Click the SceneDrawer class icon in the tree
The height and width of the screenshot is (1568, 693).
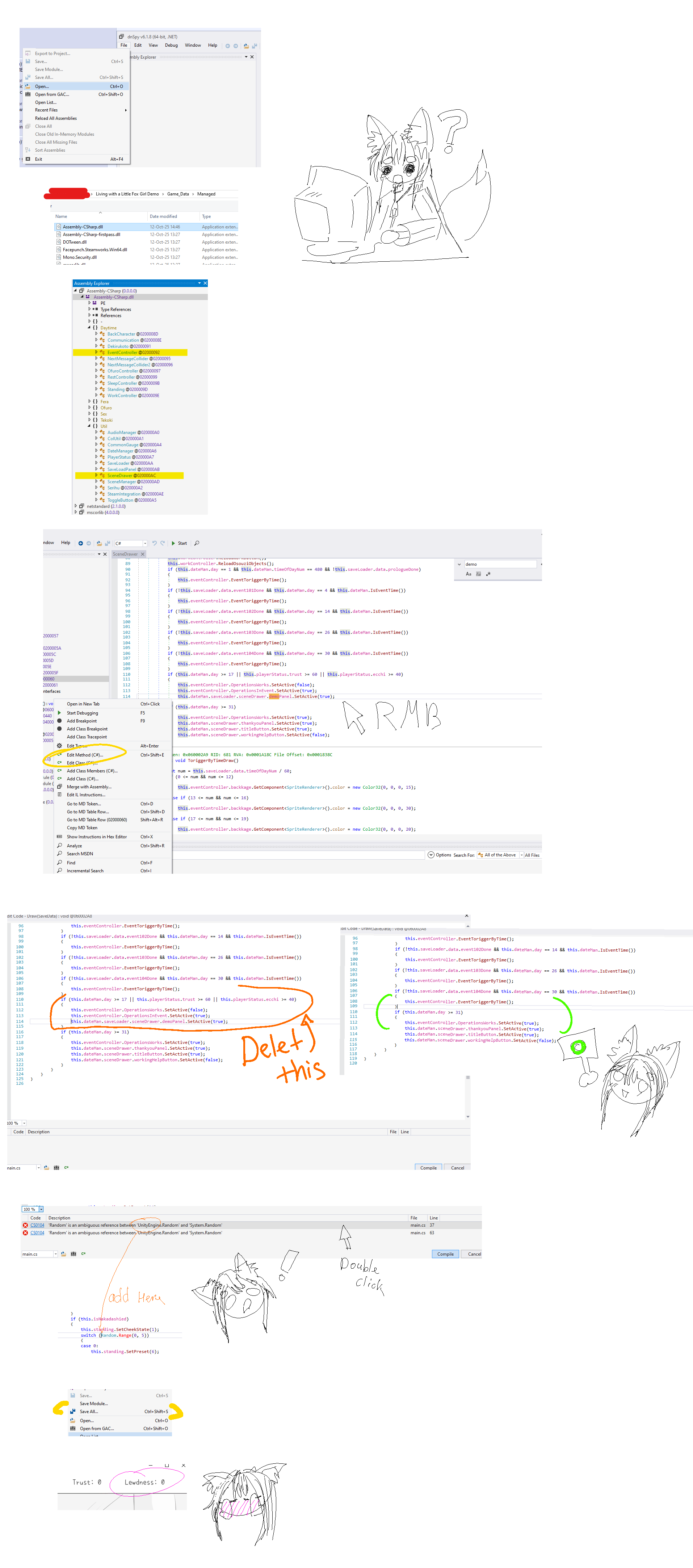click(102, 475)
